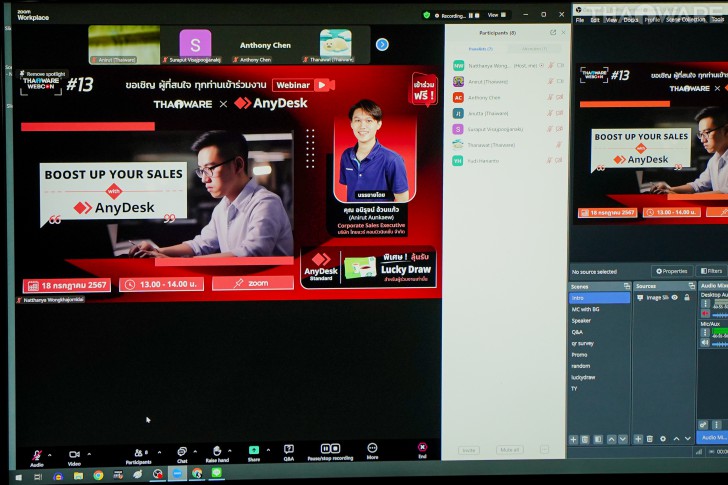Add a source with the Sources plus icon

[x=638, y=439]
